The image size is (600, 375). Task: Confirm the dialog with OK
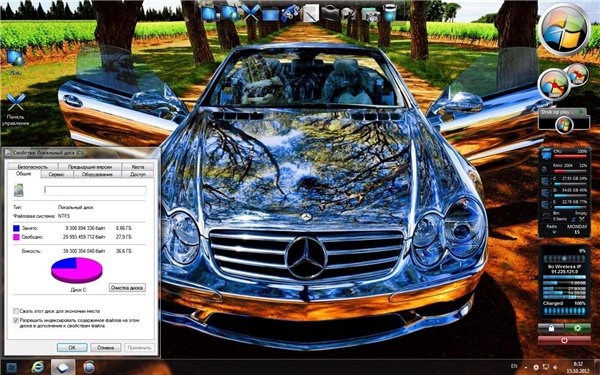(x=72, y=347)
